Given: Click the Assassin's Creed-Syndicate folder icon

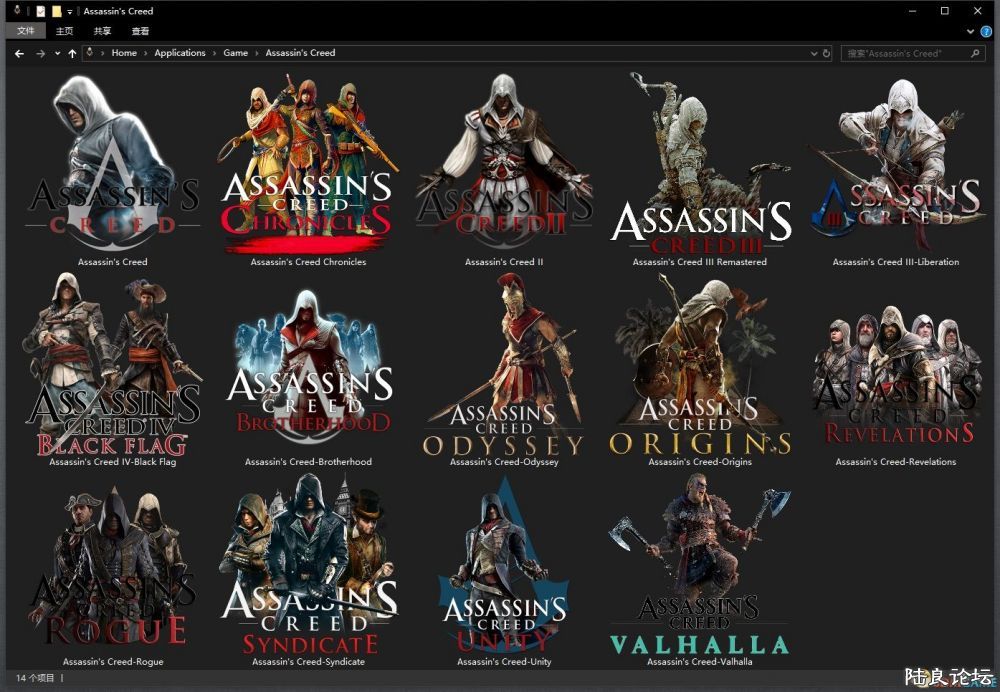Looking at the screenshot, I should [x=308, y=568].
